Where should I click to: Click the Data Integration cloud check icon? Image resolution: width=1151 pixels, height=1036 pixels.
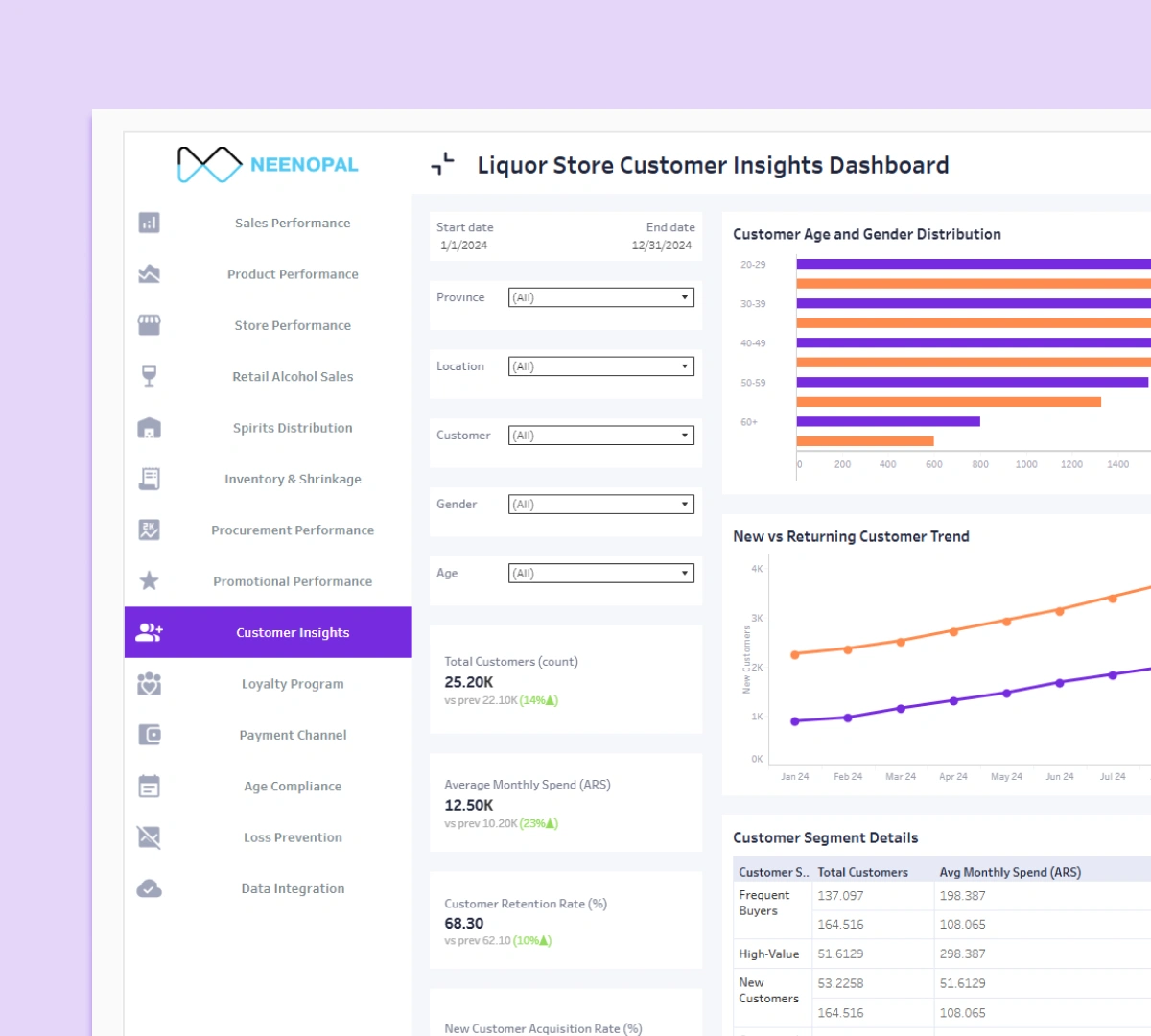[x=149, y=888]
